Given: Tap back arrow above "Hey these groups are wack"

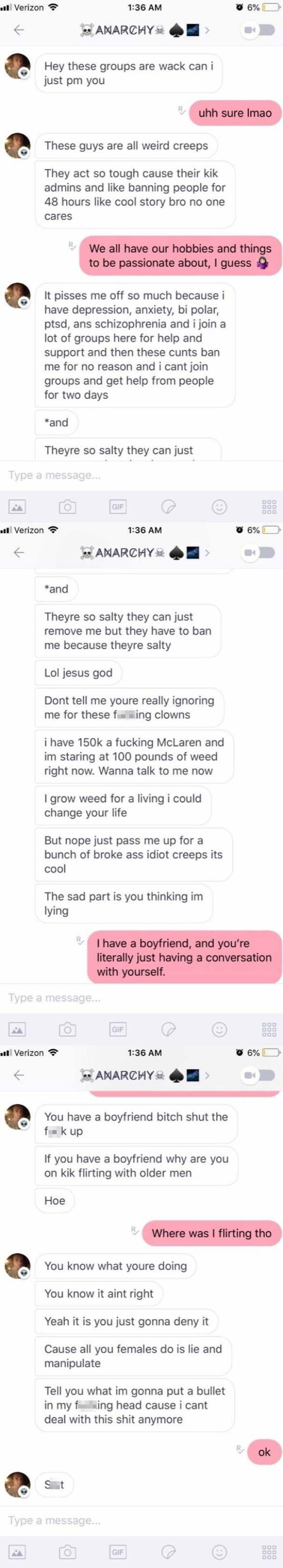Looking at the screenshot, I should (x=19, y=30).
